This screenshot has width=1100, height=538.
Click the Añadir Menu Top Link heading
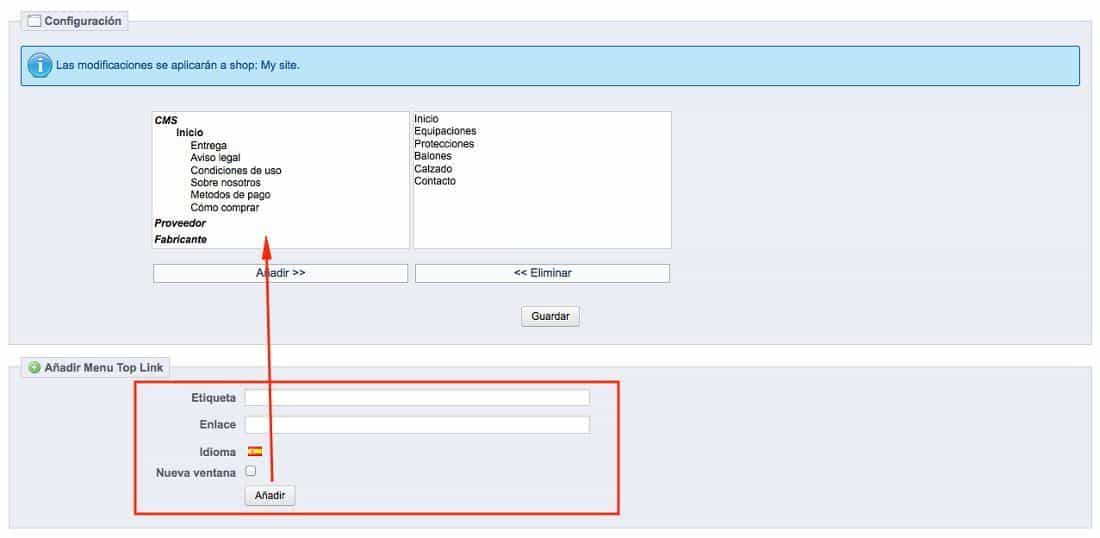click(x=104, y=368)
